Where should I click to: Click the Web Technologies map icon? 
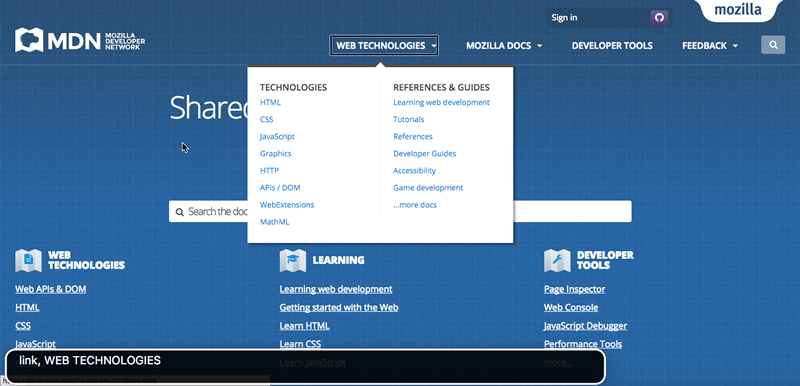click(28, 260)
